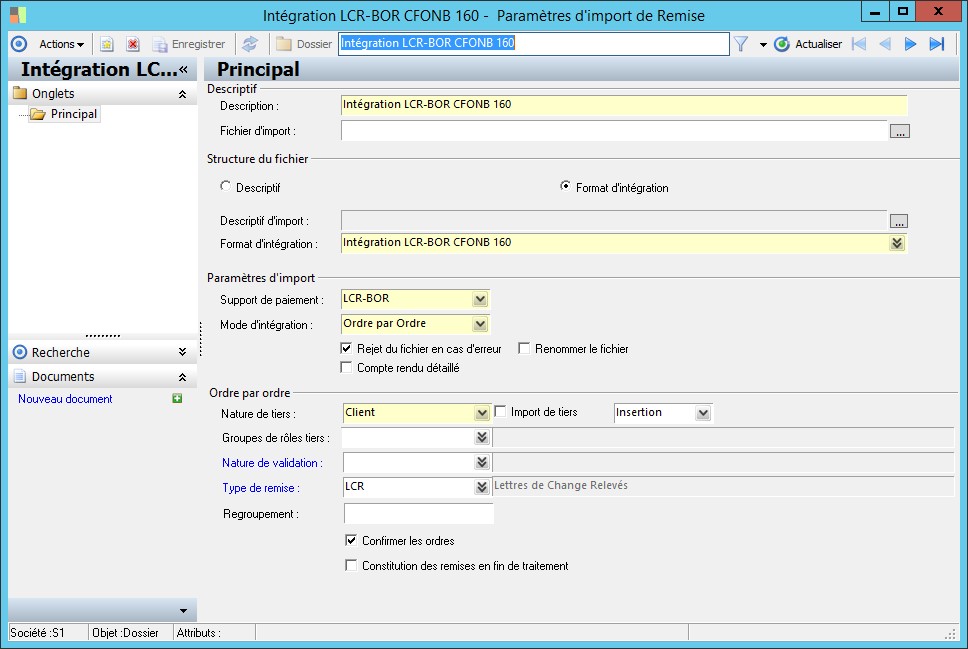Enable Renommer le fichier checkbox
Screen dimensions: 968x649
coord(523,349)
